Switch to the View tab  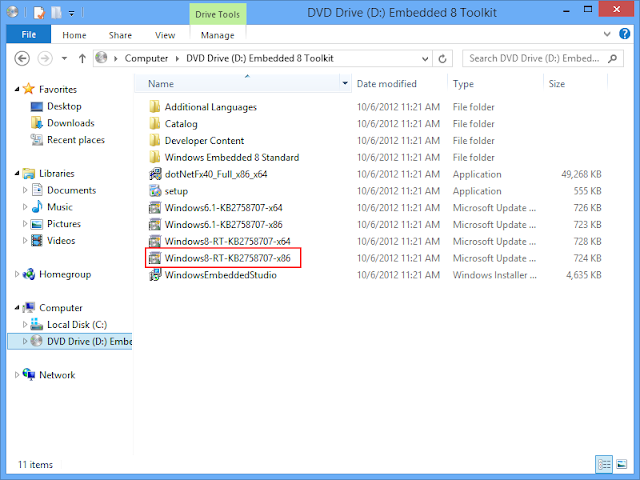point(165,35)
